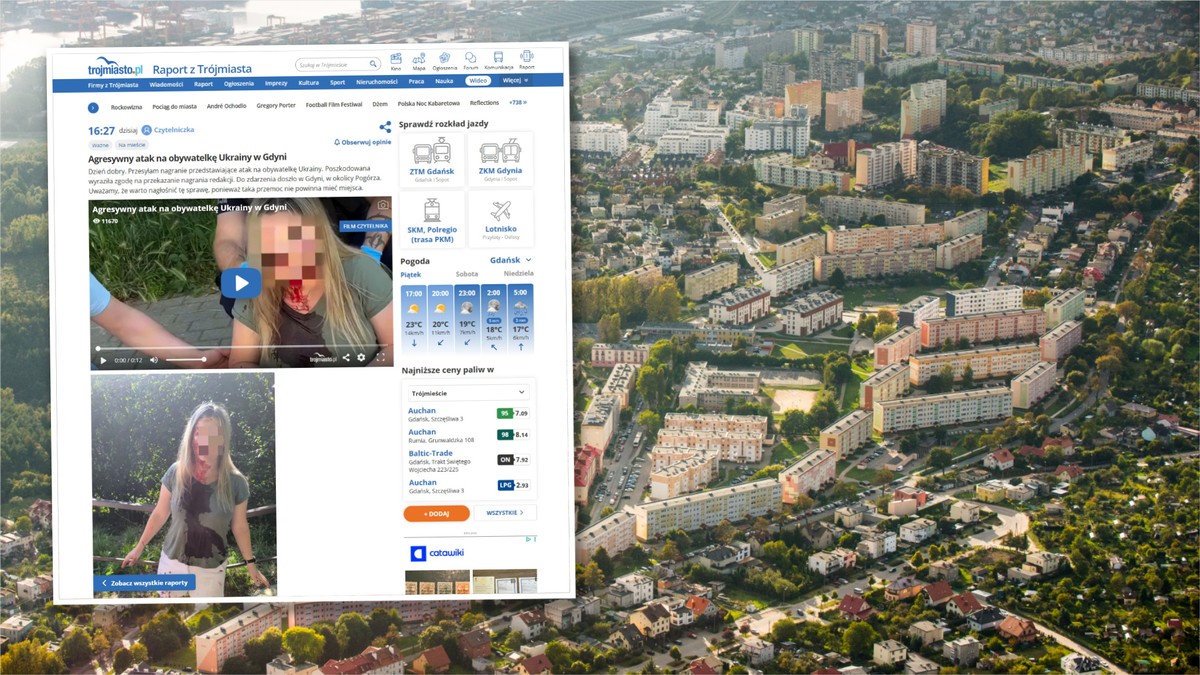Viewport: 1200px width, 675px height.
Task: Open the Football Film Festiwal topic link
Action: click(334, 104)
